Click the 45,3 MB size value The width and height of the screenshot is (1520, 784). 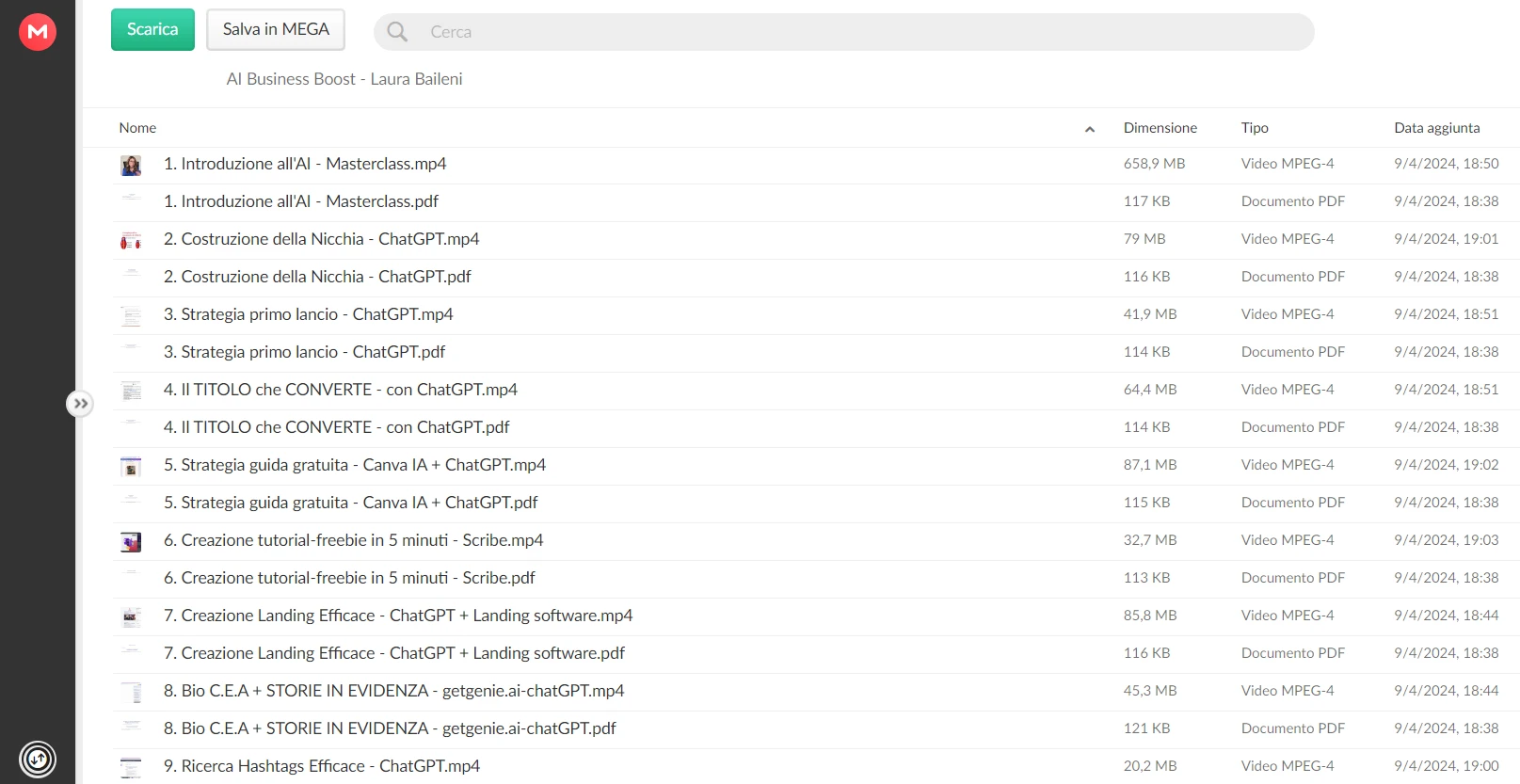point(1150,691)
